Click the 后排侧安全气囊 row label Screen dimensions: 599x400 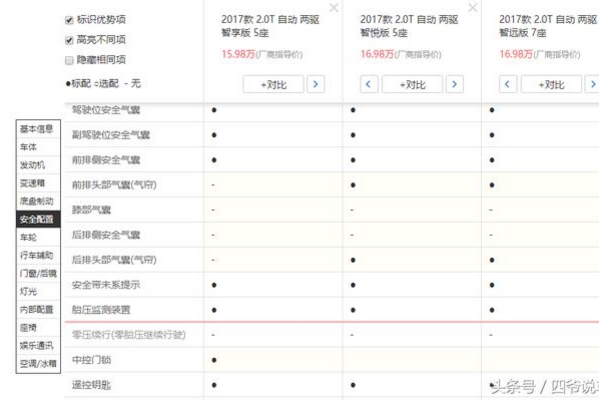point(106,235)
